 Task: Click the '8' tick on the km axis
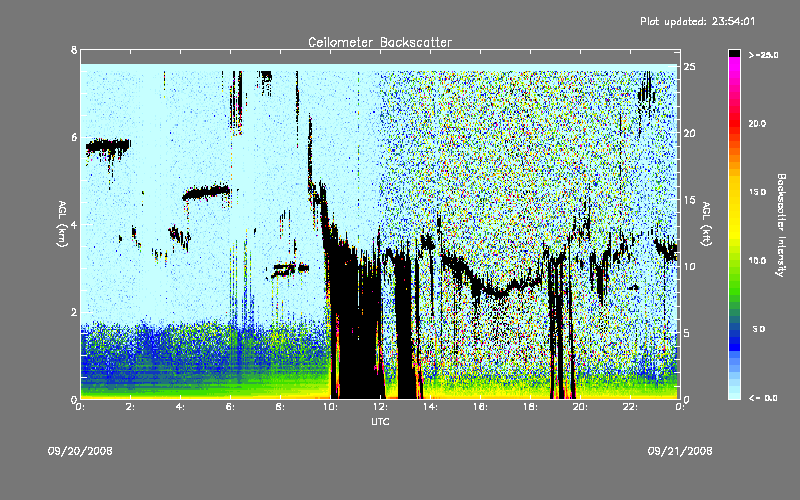coord(74,50)
